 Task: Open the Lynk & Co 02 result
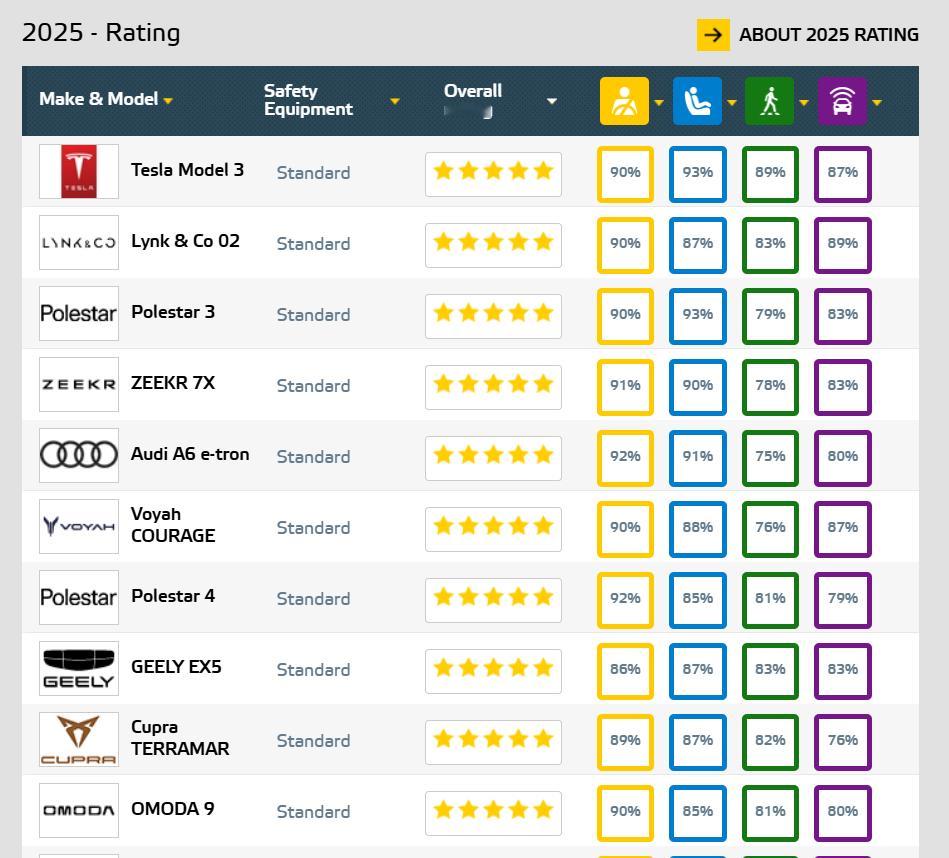pos(186,241)
